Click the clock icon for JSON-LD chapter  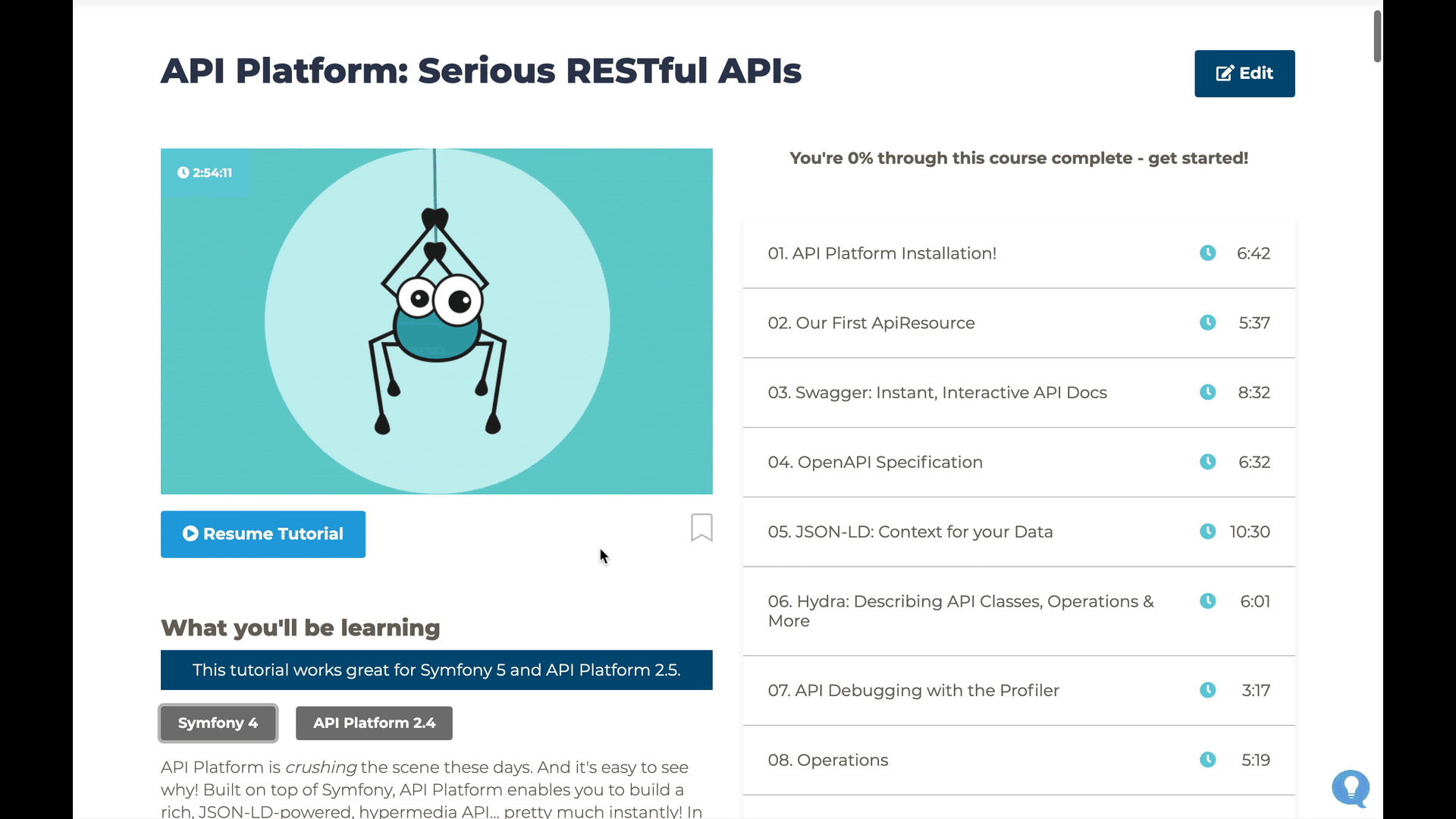point(1208,532)
